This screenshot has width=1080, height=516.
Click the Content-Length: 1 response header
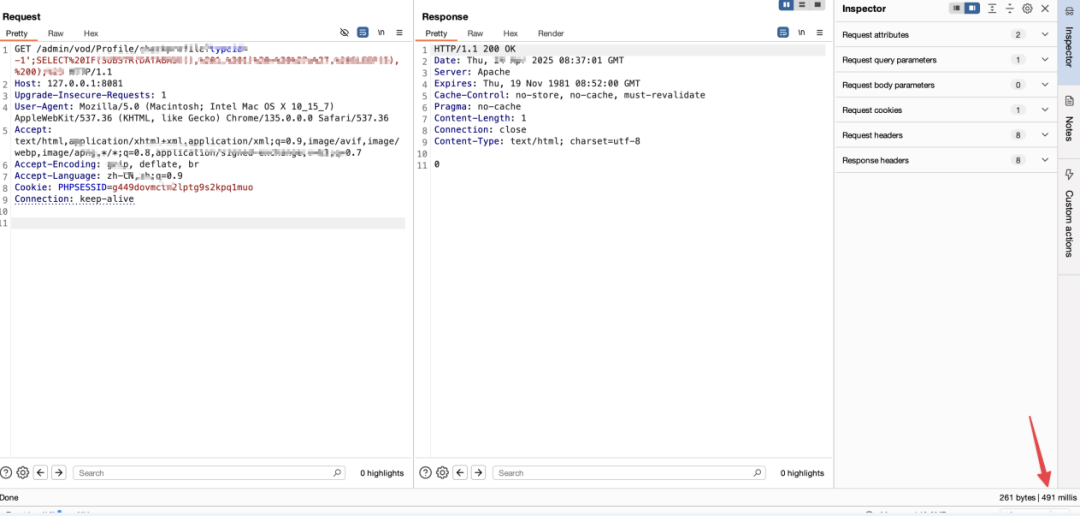pyautogui.click(x=480, y=118)
